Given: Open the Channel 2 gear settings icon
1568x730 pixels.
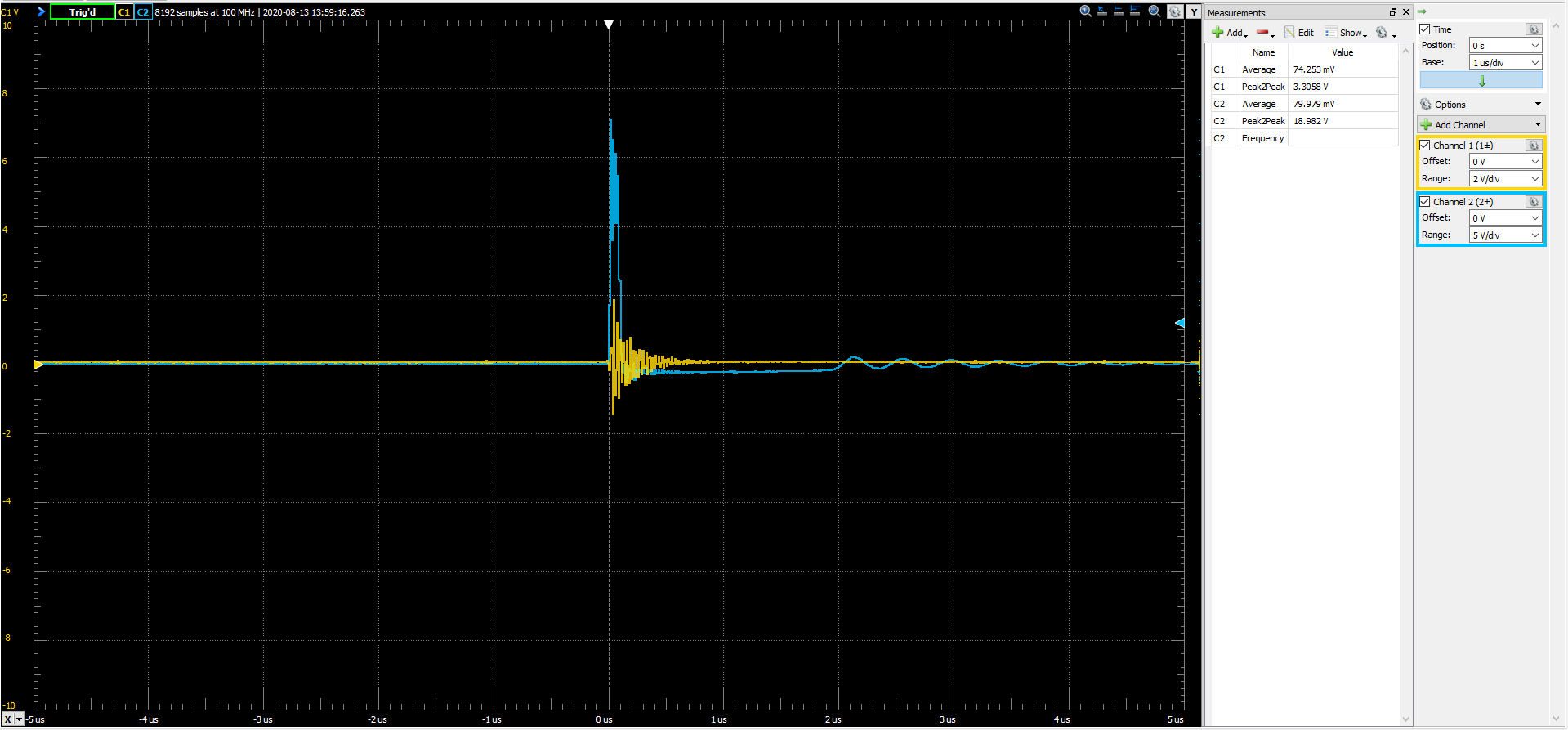Looking at the screenshot, I should (x=1534, y=202).
